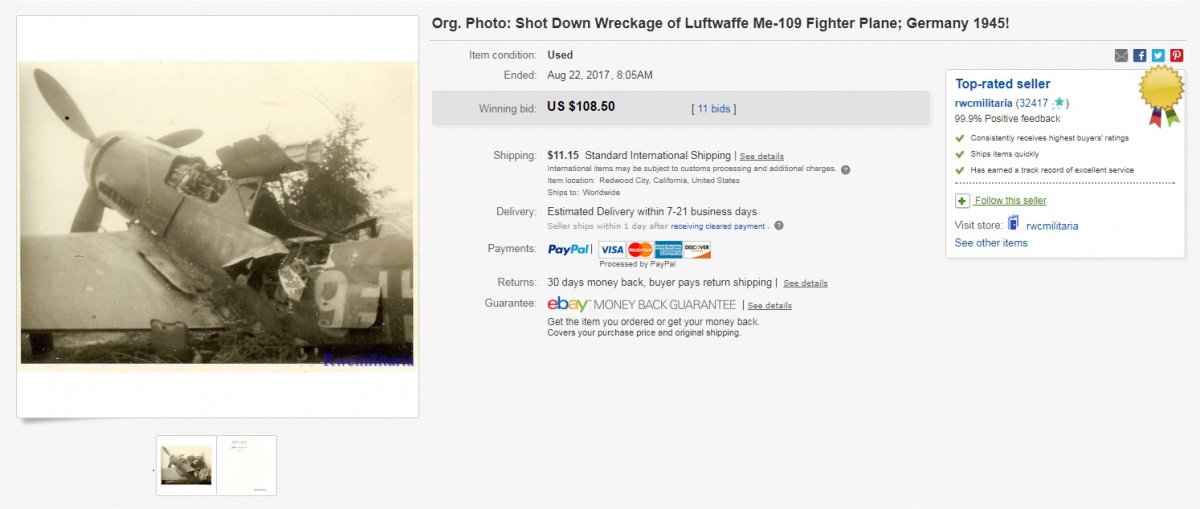Viewport: 1200px width, 509px height.
Task: See details for shipping costs
Action: [761, 156]
